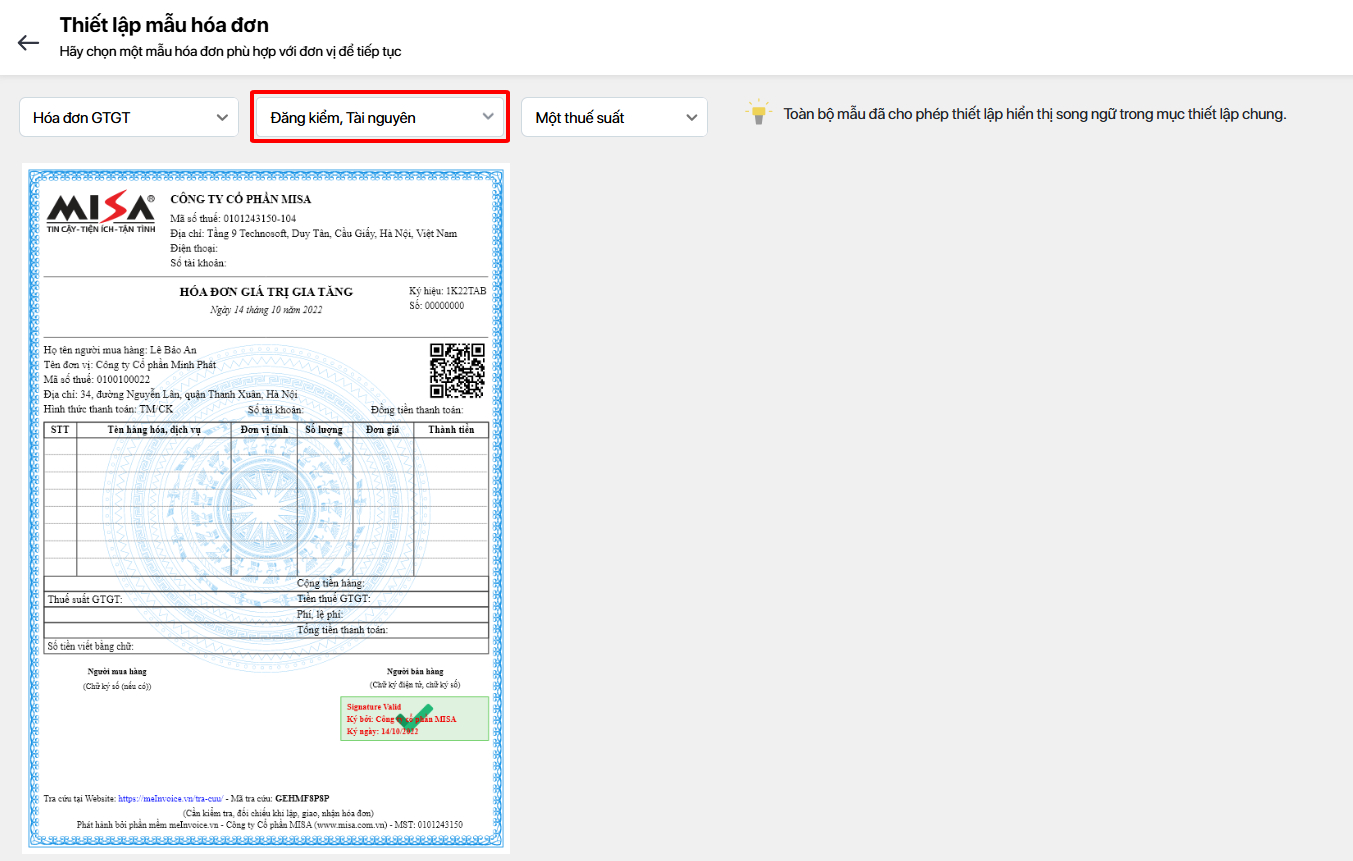The width and height of the screenshot is (1353, 861).
Task: Click the Signature Valid box
Action: (x=414, y=719)
